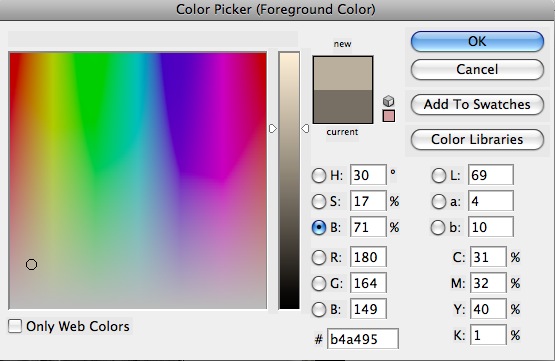Click the M magenta field showing 32
This screenshot has width=555, height=361.
pos(488,283)
